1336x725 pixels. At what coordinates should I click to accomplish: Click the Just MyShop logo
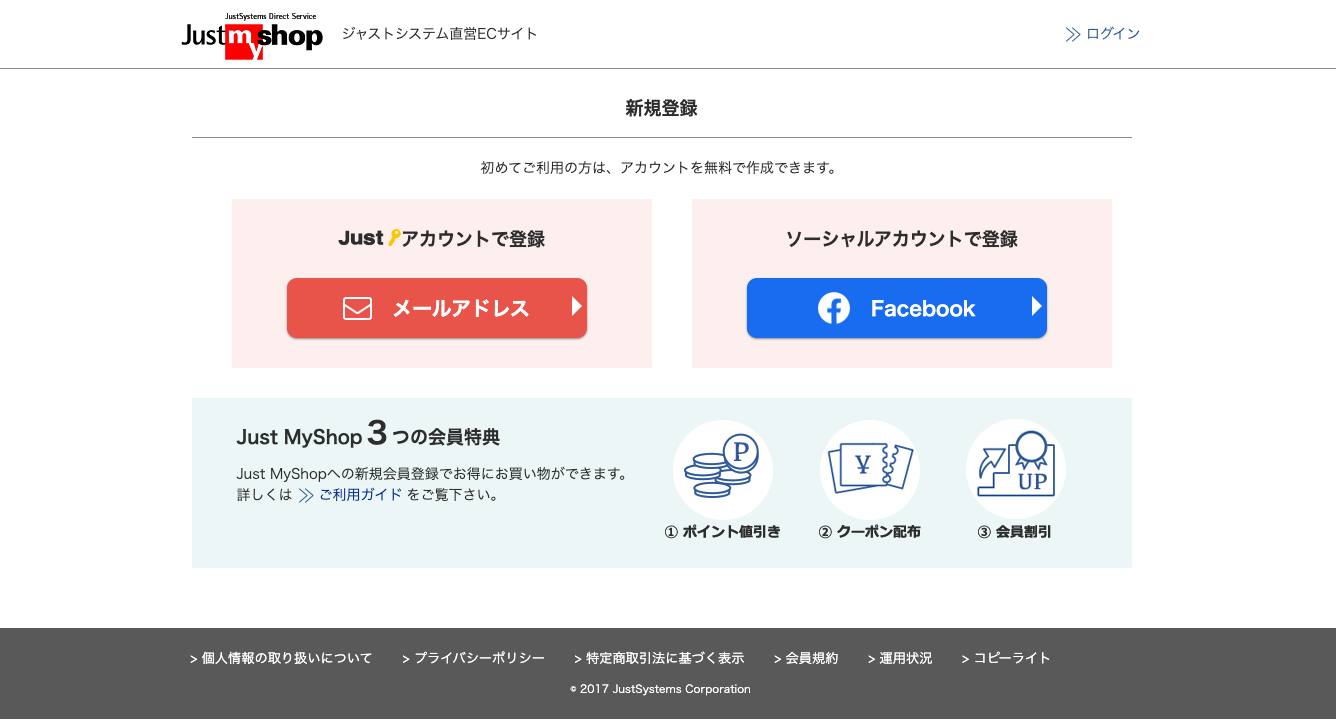(x=252, y=36)
